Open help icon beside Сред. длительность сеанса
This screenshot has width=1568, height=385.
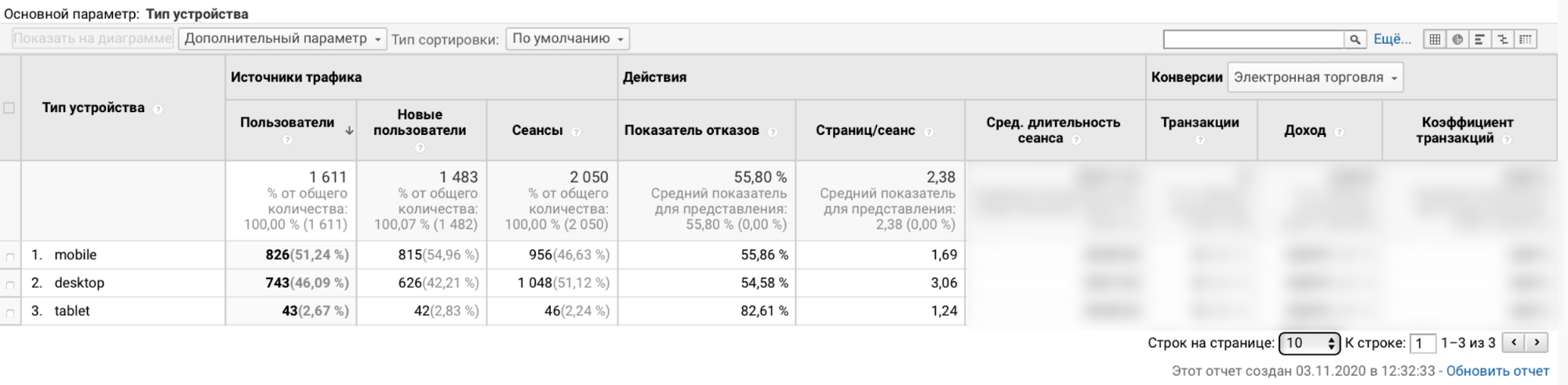(x=1076, y=140)
